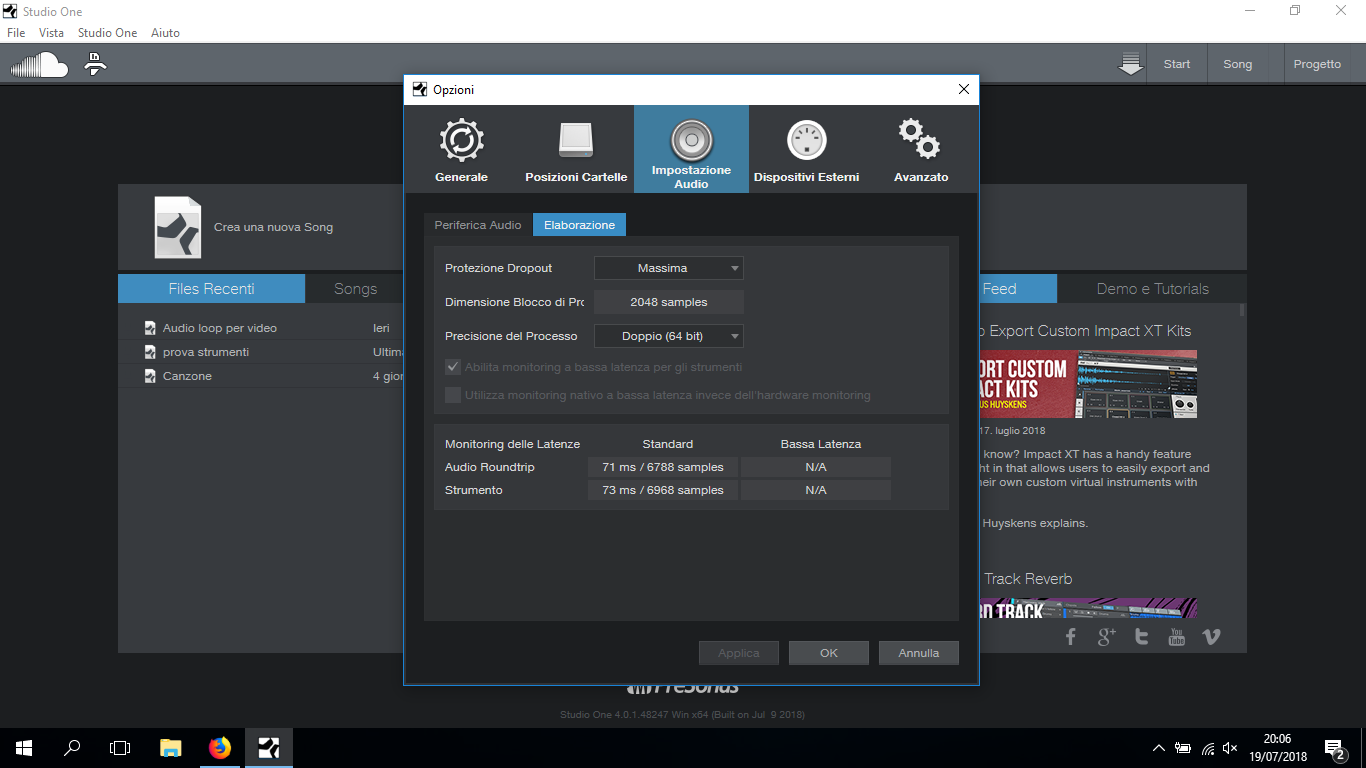Open the Vista menu
The width and height of the screenshot is (1366, 768).
pos(51,33)
